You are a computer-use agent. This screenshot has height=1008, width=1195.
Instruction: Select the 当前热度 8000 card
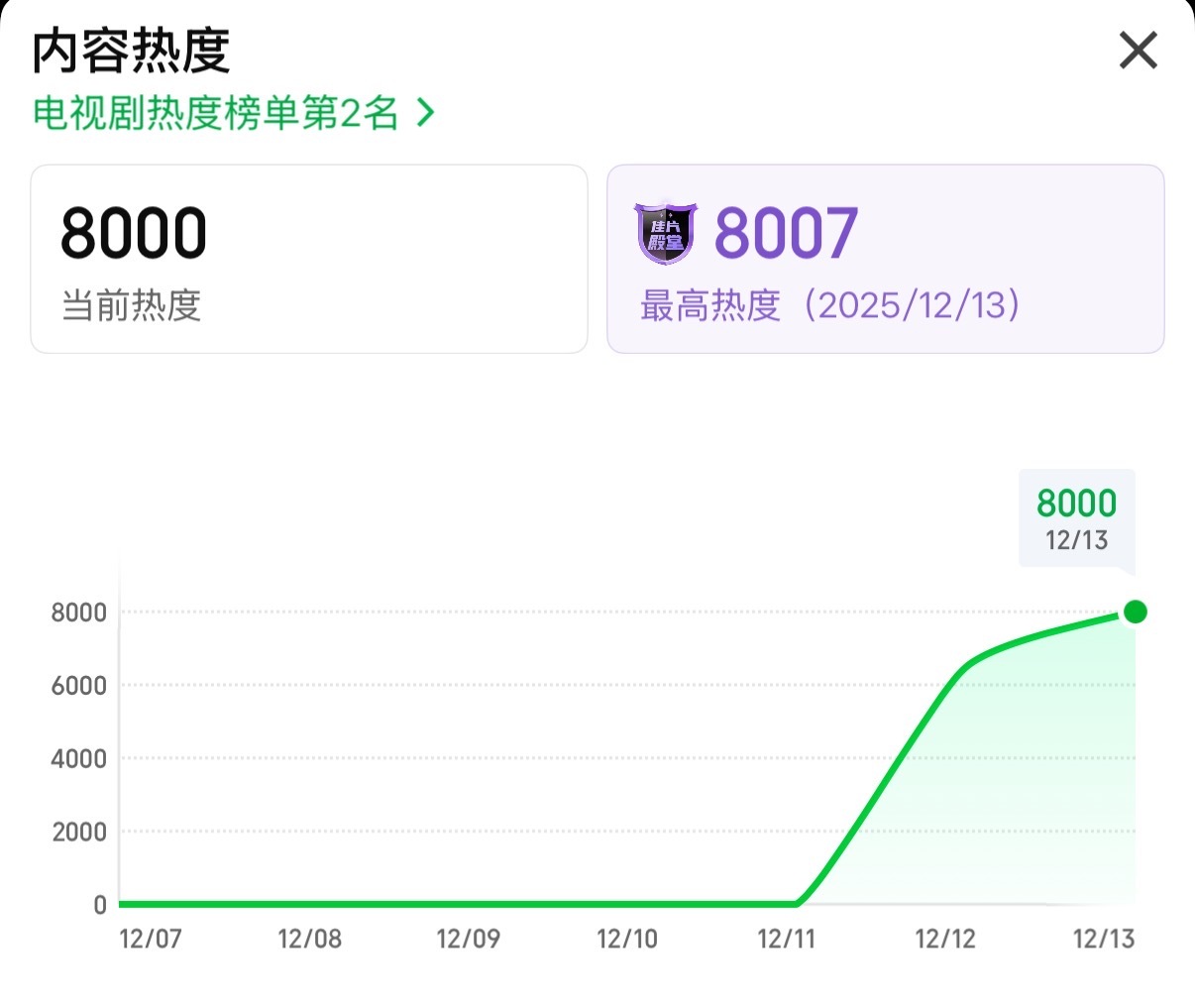[309, 259]
